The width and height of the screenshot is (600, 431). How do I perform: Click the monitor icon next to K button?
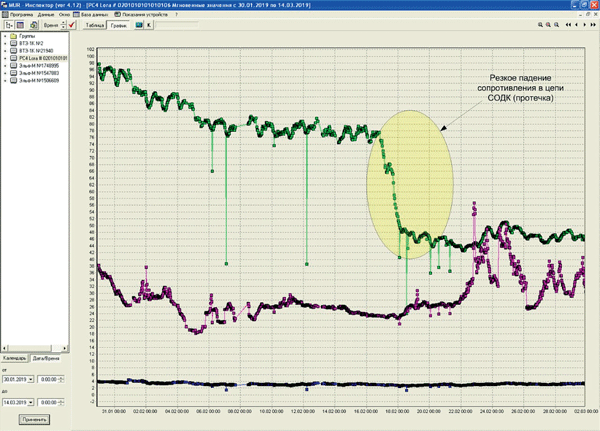coord(139,25)
